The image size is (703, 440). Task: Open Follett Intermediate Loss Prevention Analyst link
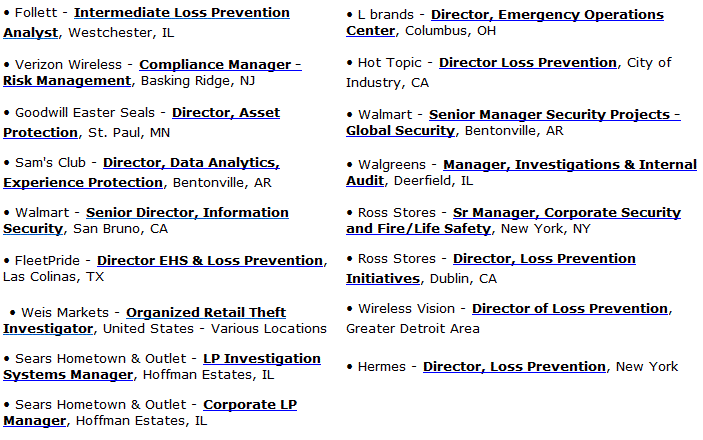[182, 13]
